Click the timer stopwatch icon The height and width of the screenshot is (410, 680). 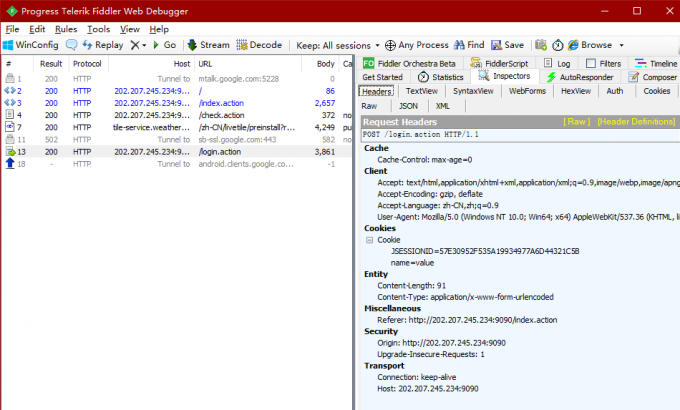(x=558, y=45)
